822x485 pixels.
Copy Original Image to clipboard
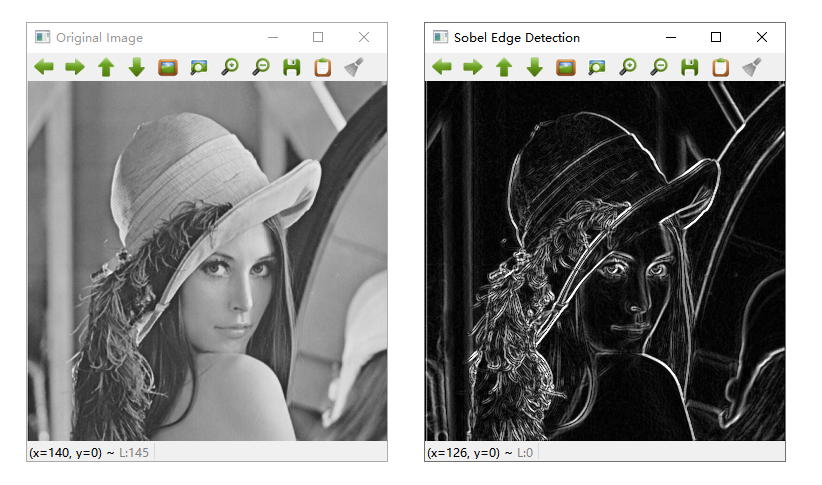(x=322, y=67)
